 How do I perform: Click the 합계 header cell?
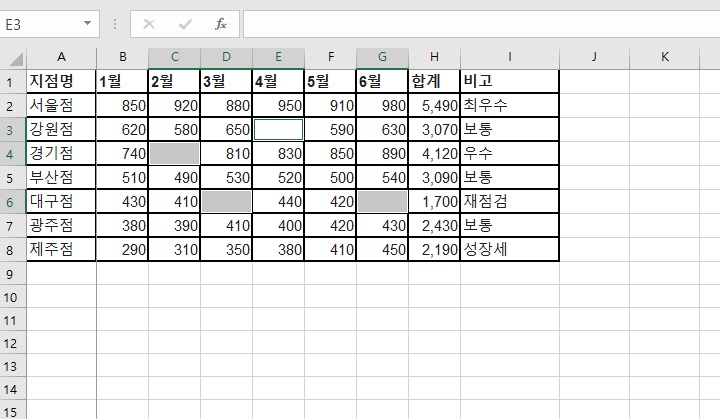point(434,81)
